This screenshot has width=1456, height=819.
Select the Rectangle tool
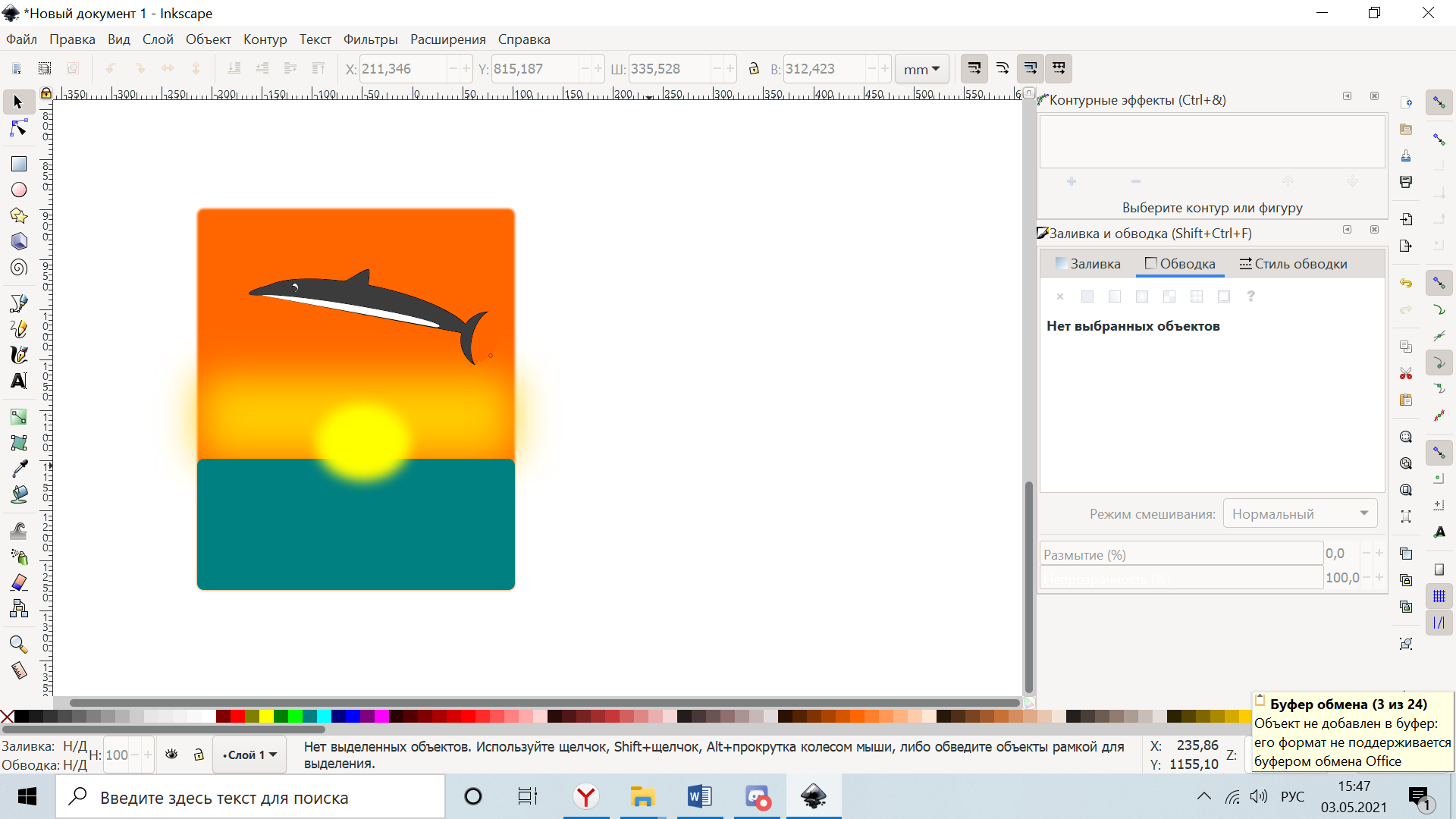19,164
